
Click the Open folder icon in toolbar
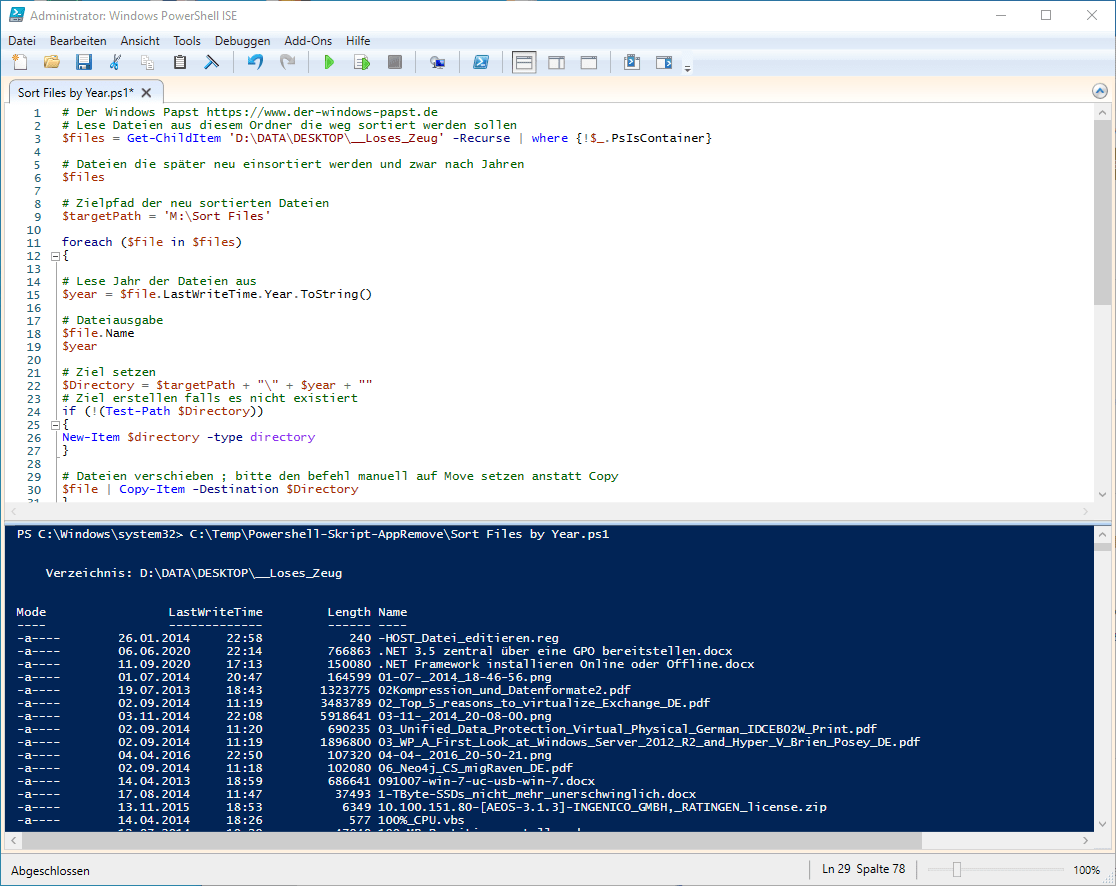[x=52, y=63]
